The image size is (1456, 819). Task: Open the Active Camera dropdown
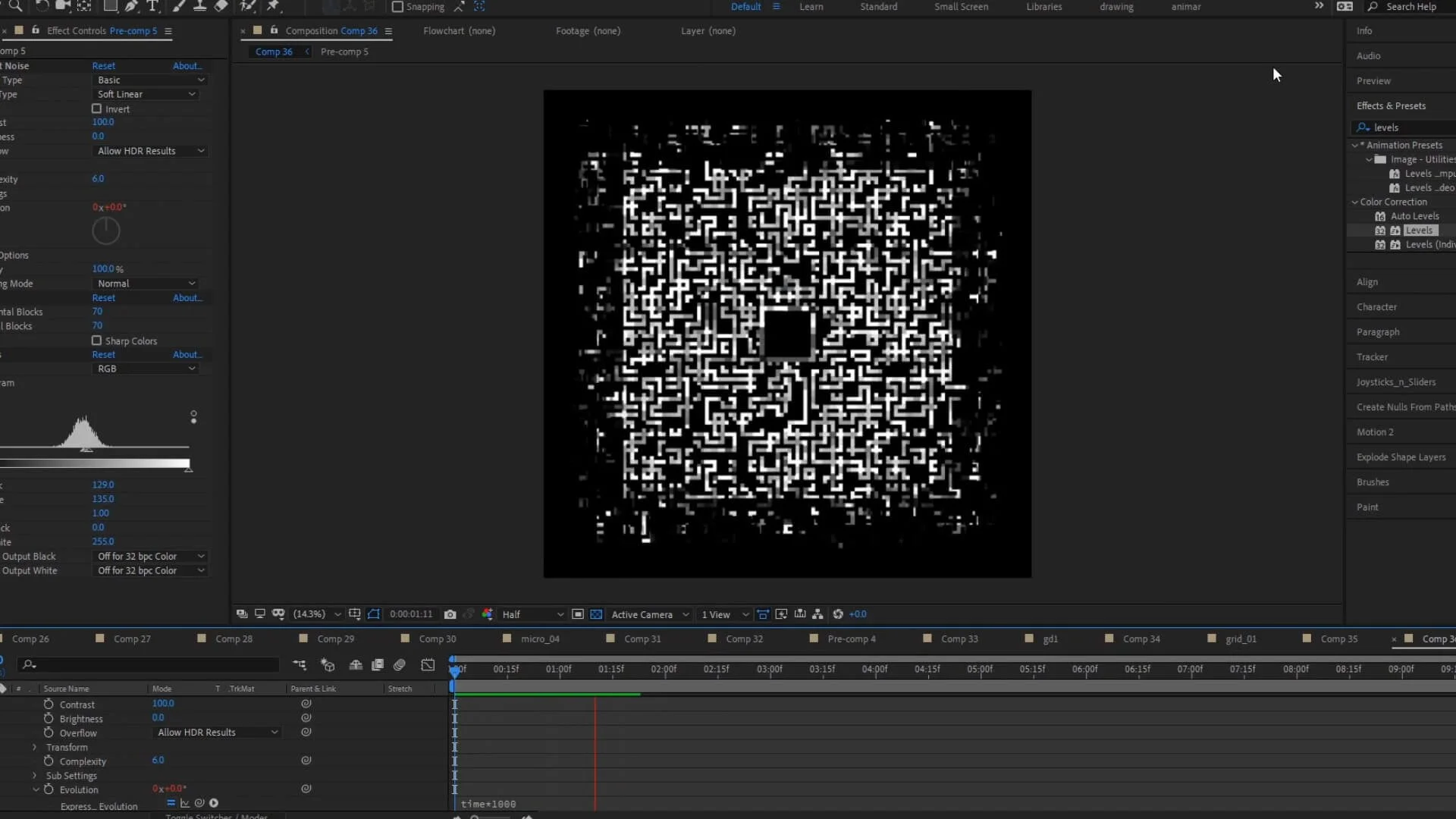650,614
